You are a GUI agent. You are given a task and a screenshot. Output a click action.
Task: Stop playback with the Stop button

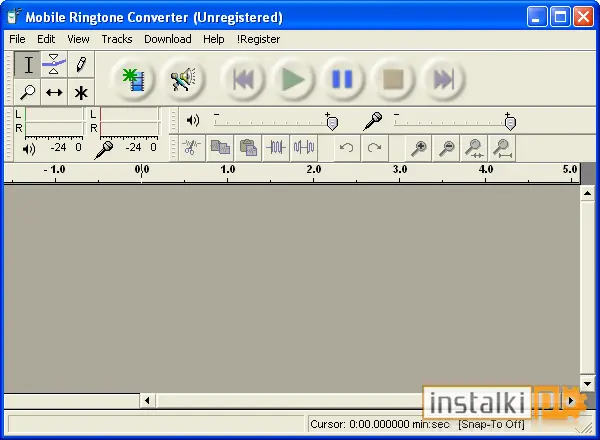tap(393, 79)
